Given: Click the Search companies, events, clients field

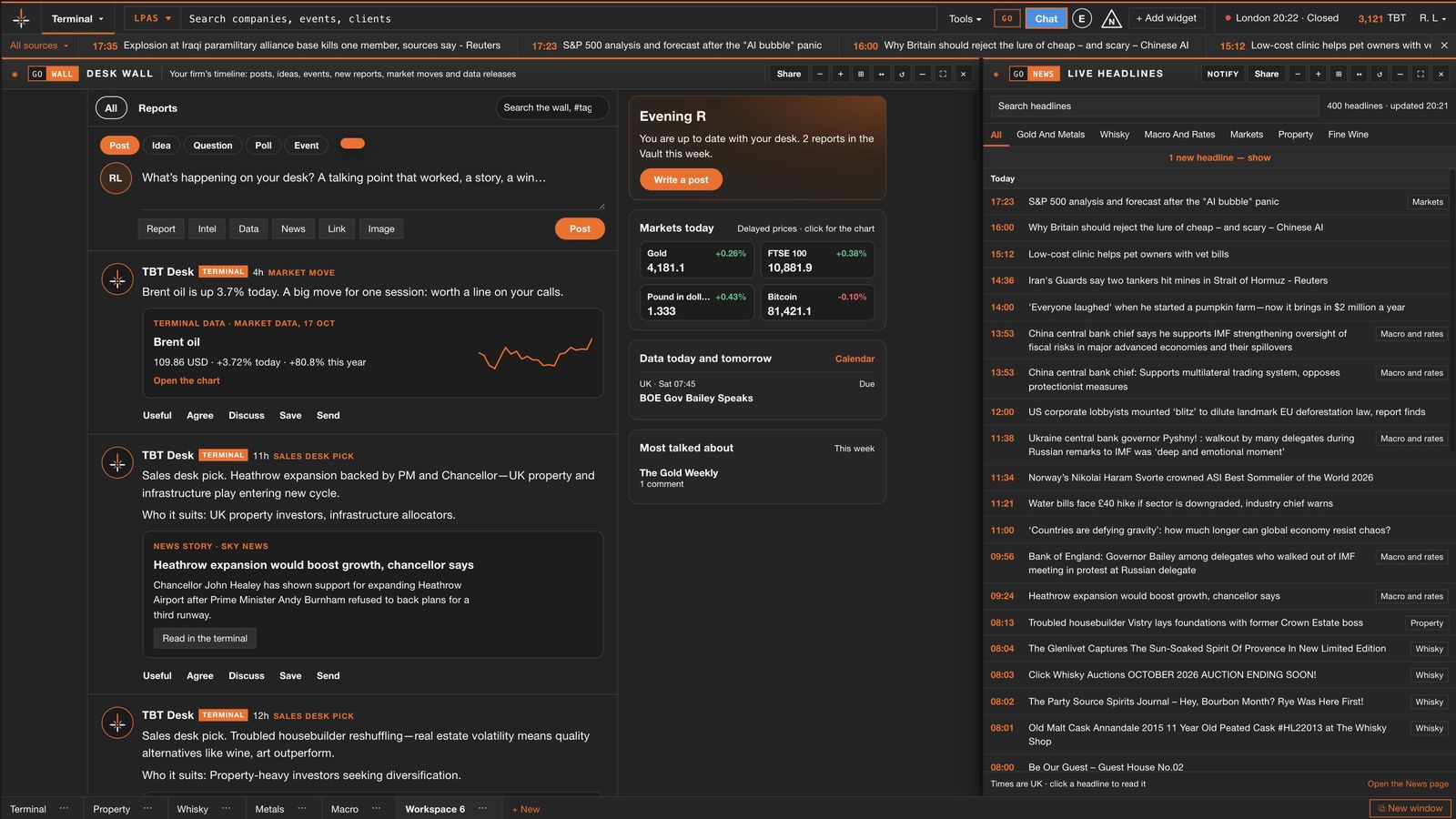Looking at the screenshot, I should (557, 18).
